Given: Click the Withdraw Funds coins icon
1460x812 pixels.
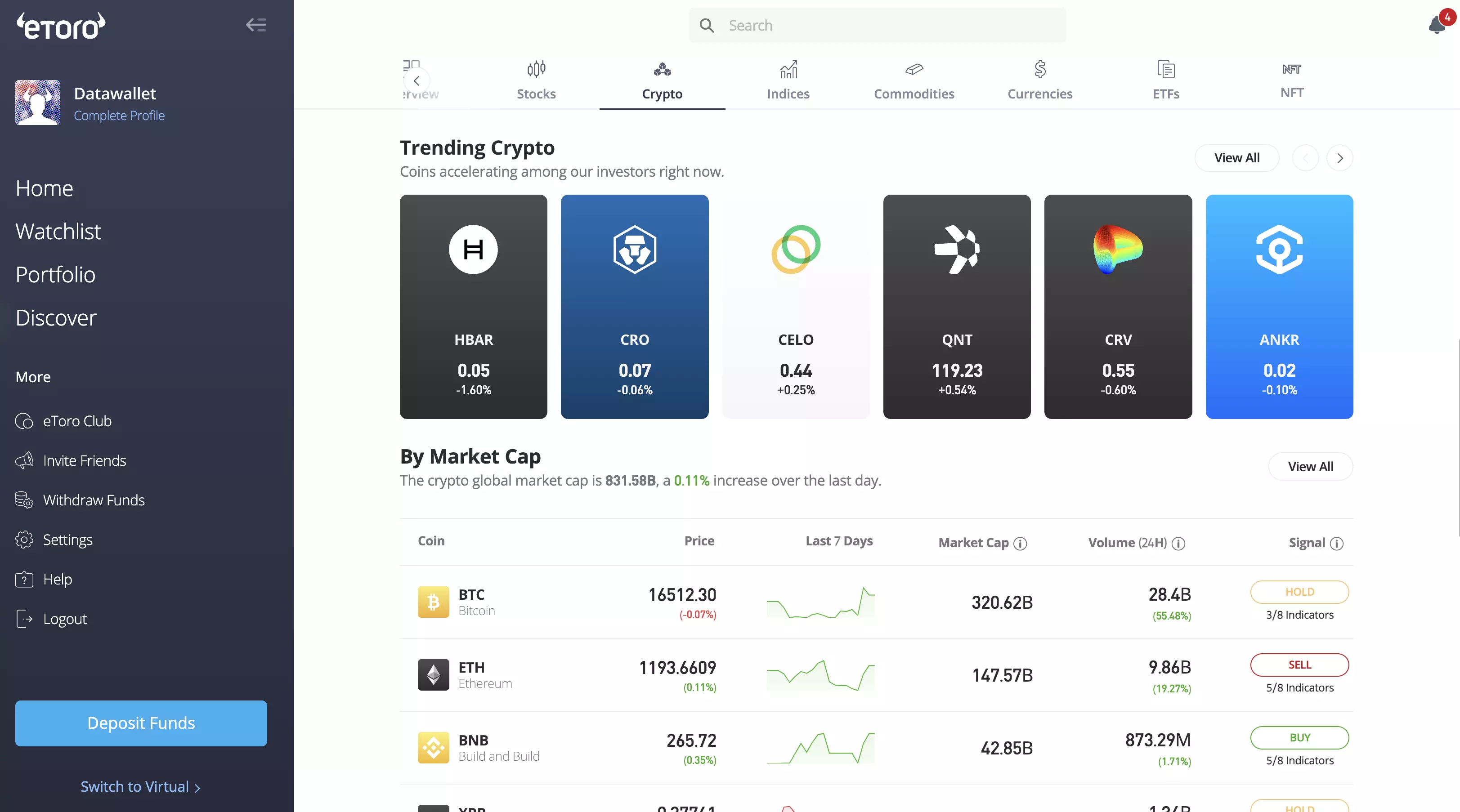Looking at the screenshot, I should tap(24, 500).
